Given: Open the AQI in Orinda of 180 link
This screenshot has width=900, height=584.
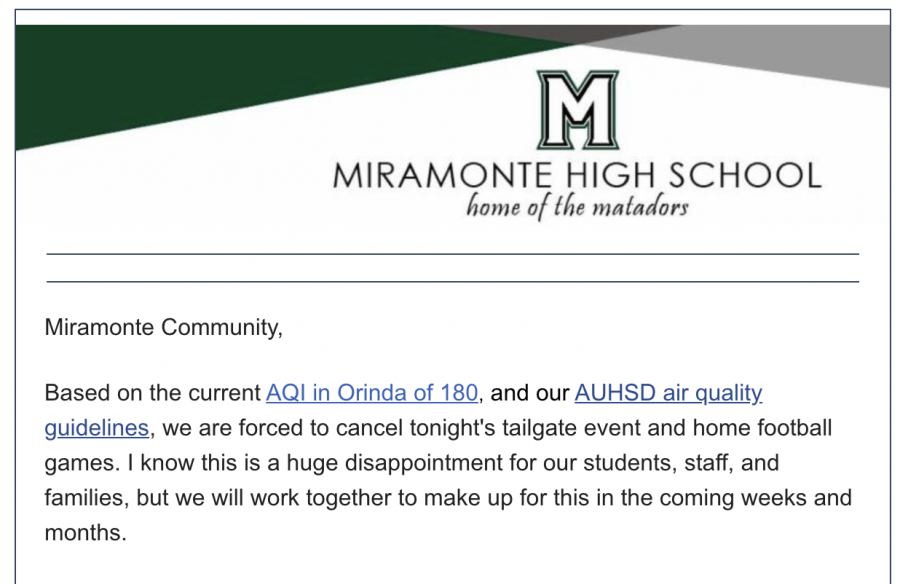Looking at the screenshot, I should pyautogui.click(x=371, y=393).
